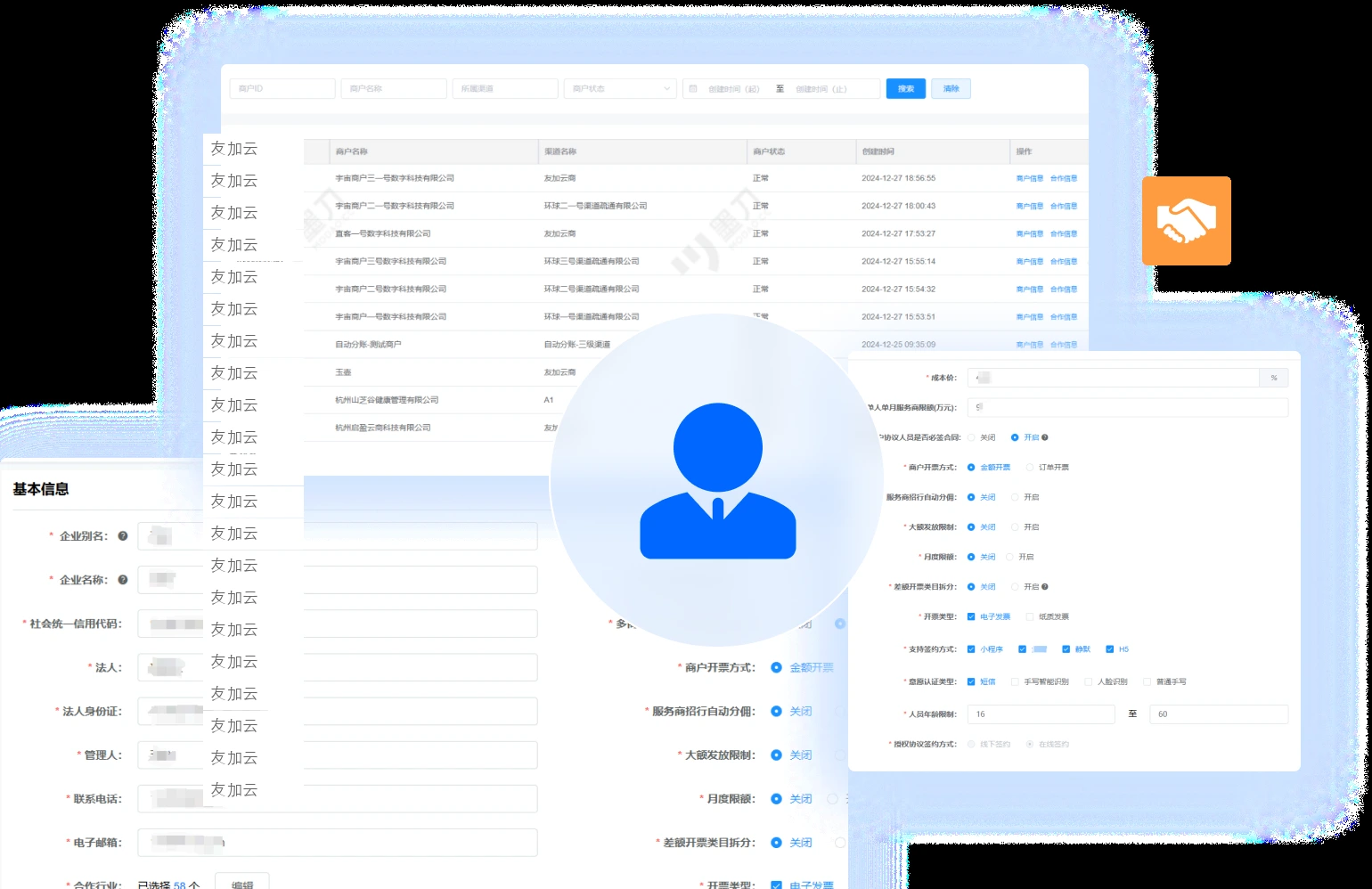Screen dimensions: 1372x889
Task: Click help icon beside 企业别名 label
Action: click(x=123, y=536)
